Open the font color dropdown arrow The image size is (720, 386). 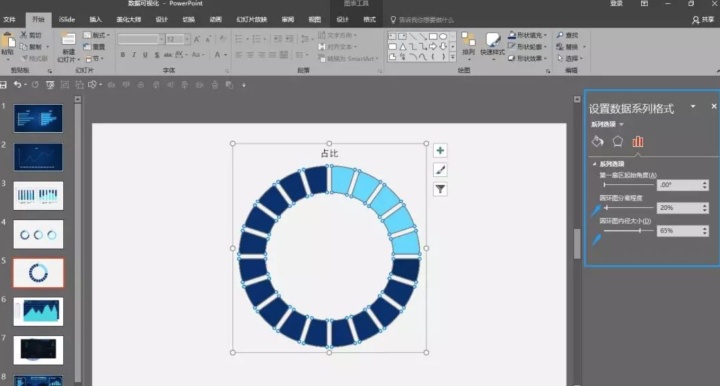coord(225,55)
